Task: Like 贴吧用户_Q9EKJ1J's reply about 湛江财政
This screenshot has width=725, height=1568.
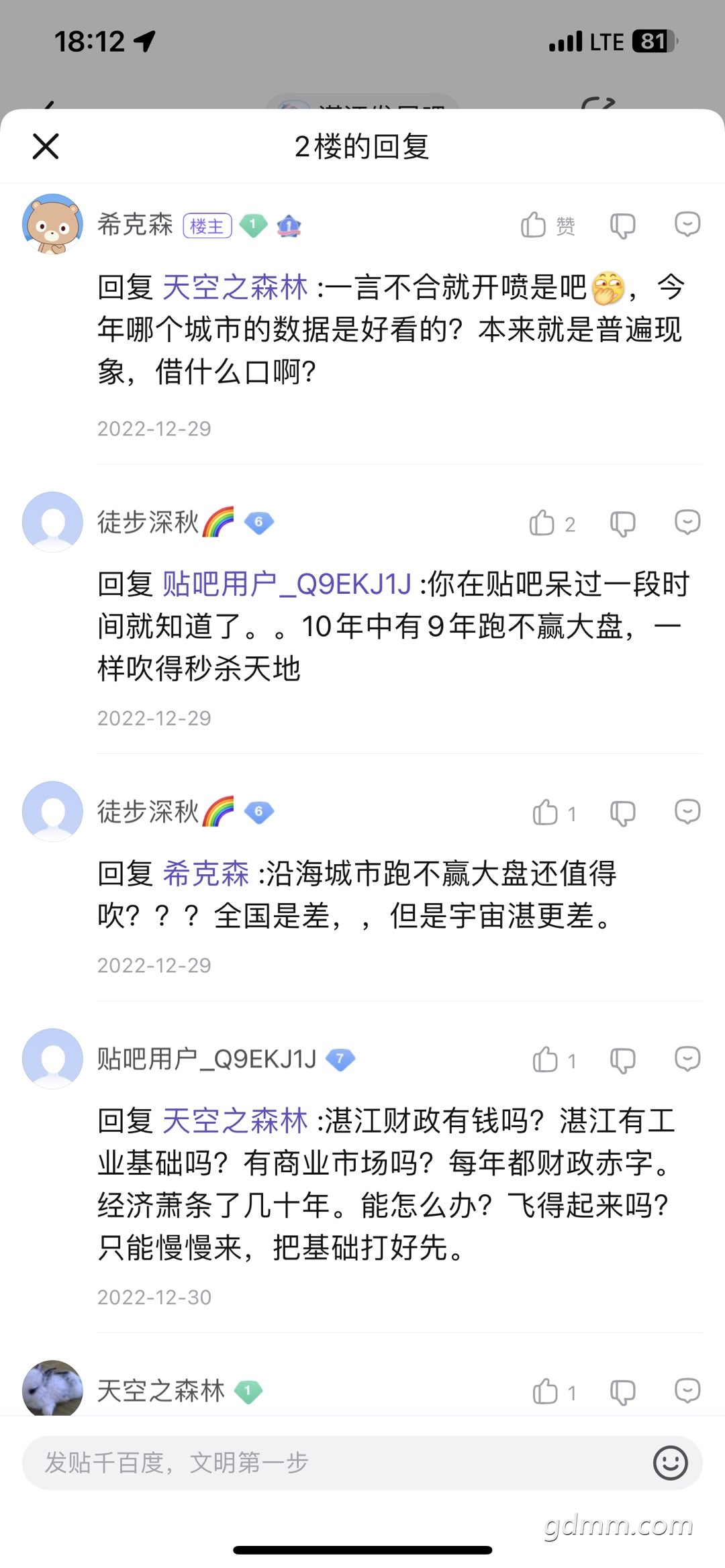Action: [x=553, y=1060]
